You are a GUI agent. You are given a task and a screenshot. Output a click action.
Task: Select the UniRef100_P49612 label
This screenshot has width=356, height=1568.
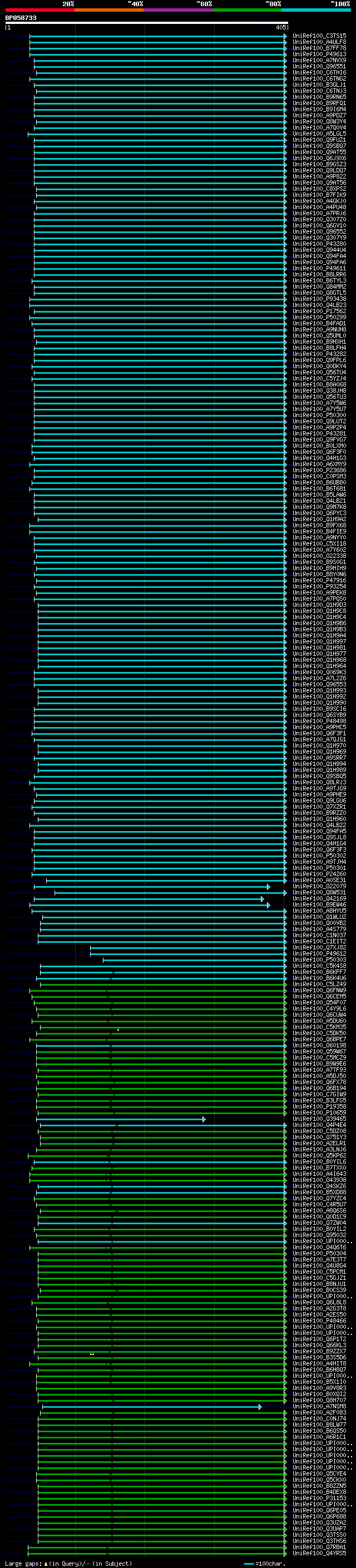(319, 954)
